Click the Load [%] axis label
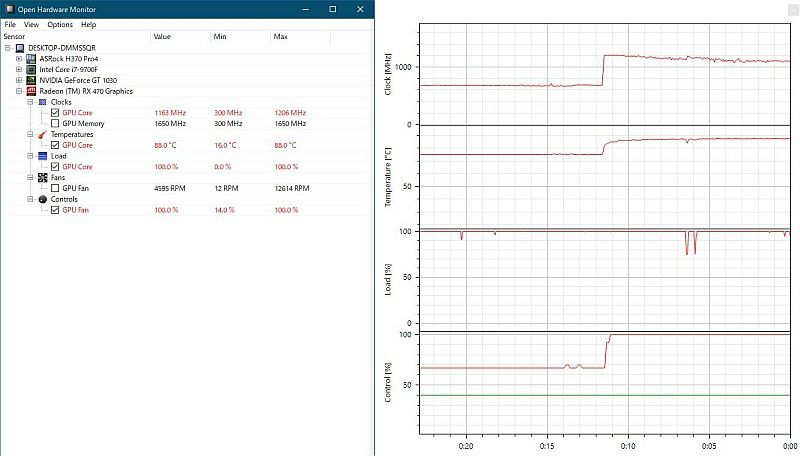 coord(388,280)
